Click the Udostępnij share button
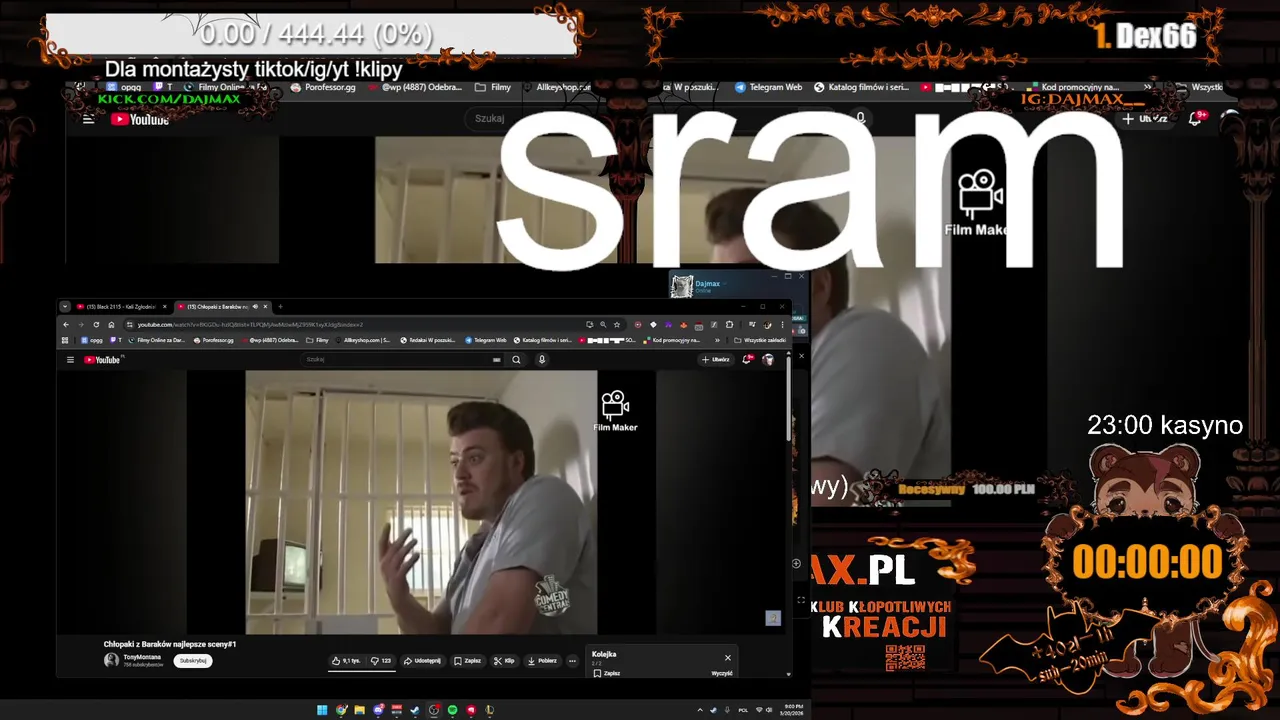Image resolution: width=1280 pixels, height=720 pixels. tap(422, 661)
